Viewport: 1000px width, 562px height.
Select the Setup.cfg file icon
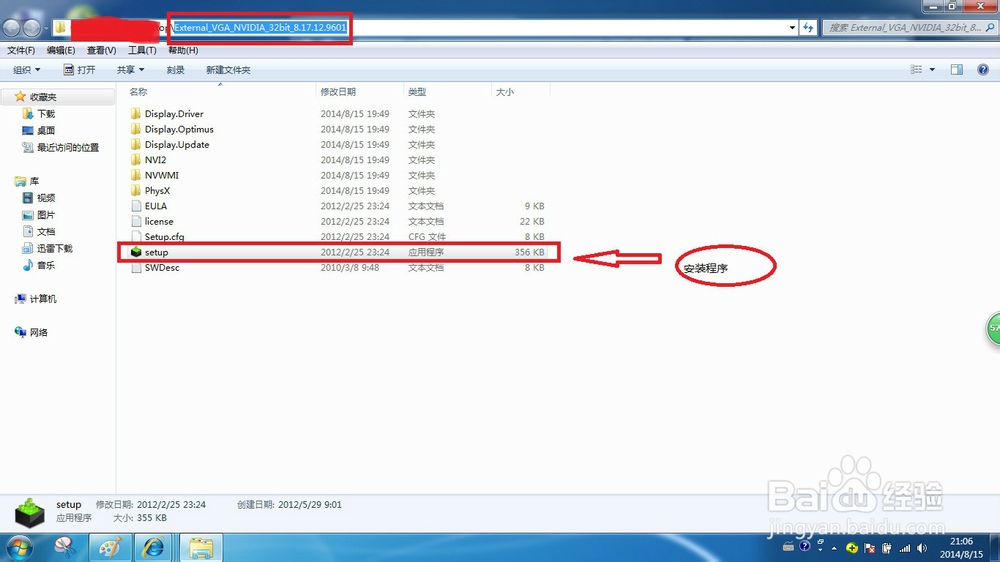click(x=135, y=237)
